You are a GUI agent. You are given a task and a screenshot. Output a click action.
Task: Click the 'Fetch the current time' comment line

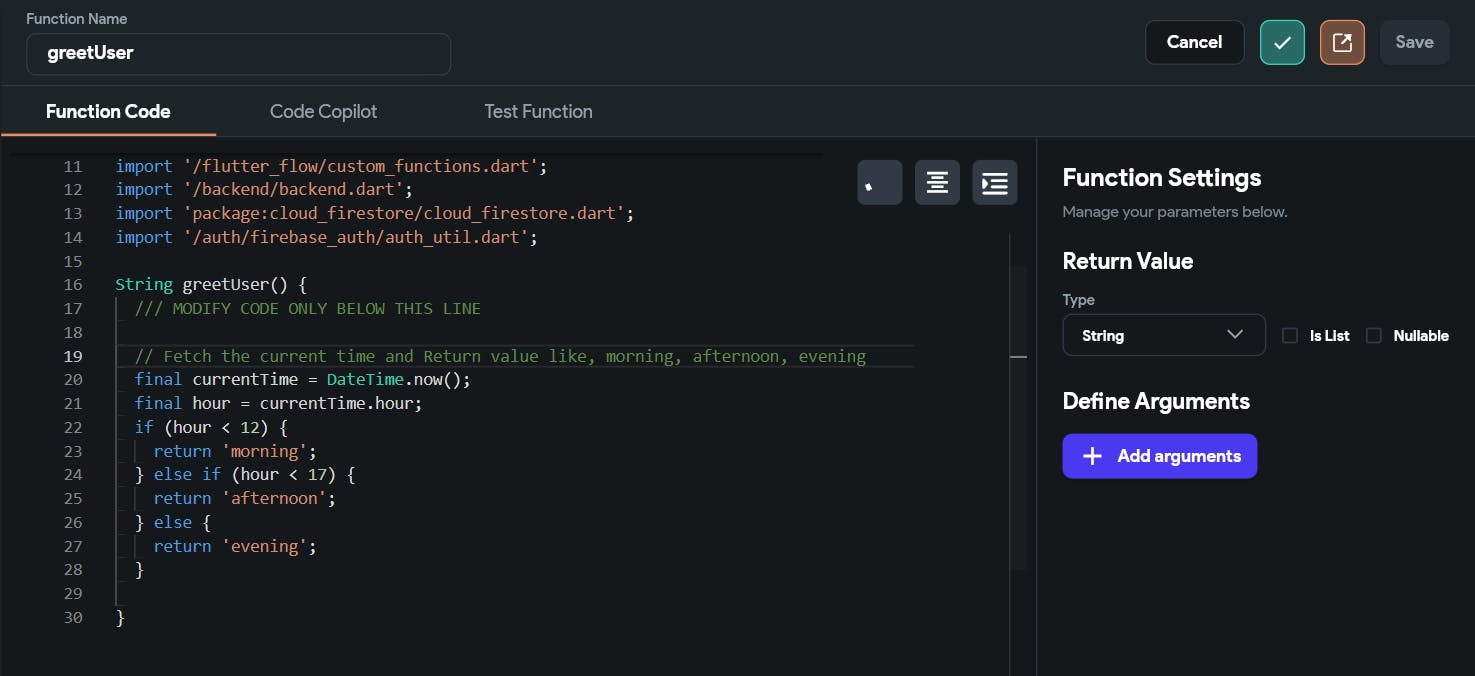(x=500, y=356)
